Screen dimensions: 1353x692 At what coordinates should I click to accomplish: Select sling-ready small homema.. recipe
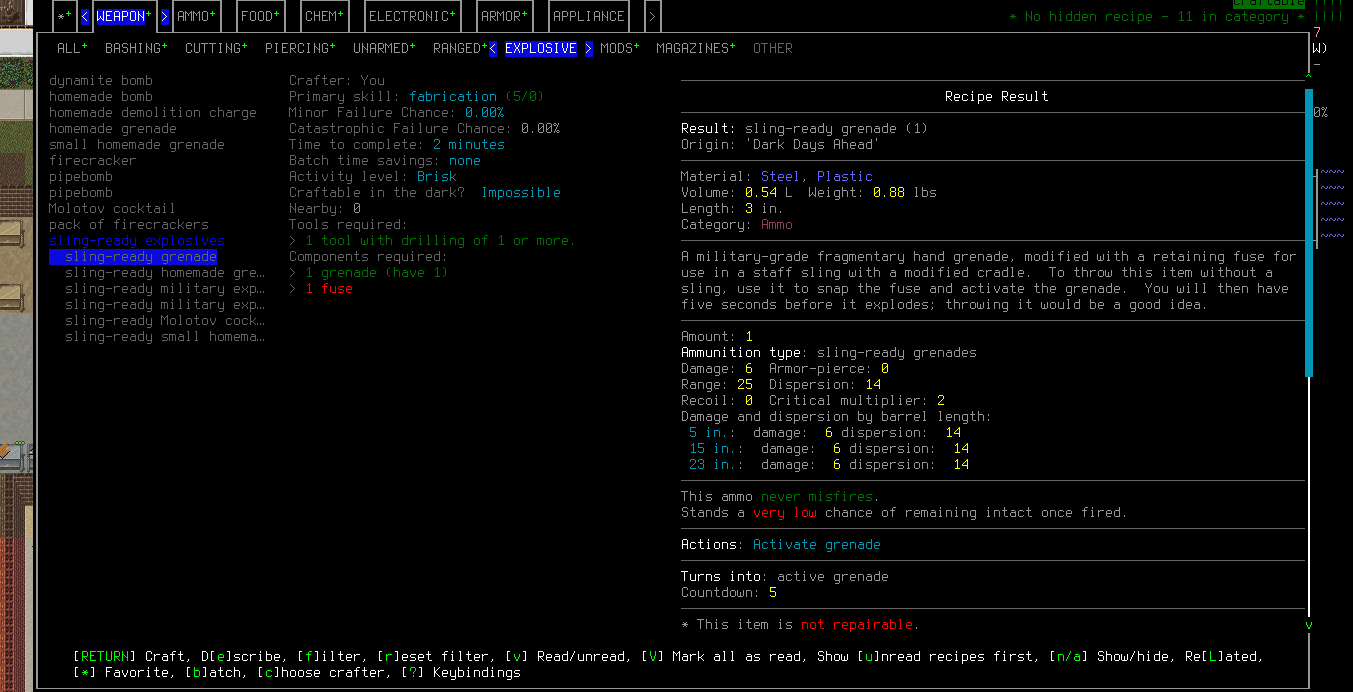pos(165,336)
